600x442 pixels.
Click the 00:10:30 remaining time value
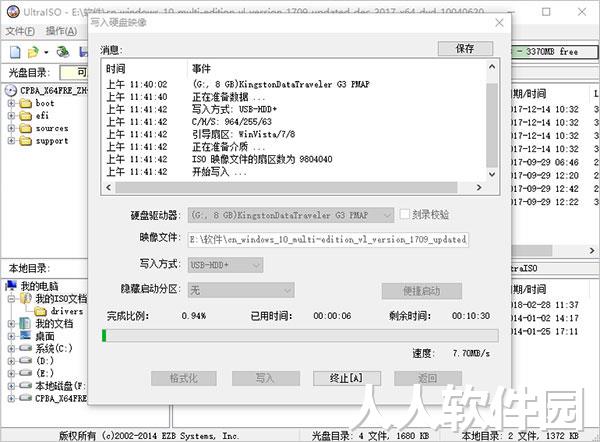(x=471, y=316)
